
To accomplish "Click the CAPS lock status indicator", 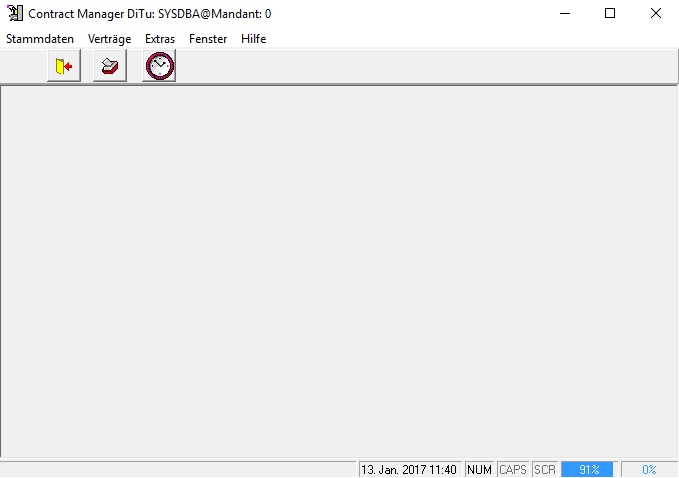I will coord(513,469).
